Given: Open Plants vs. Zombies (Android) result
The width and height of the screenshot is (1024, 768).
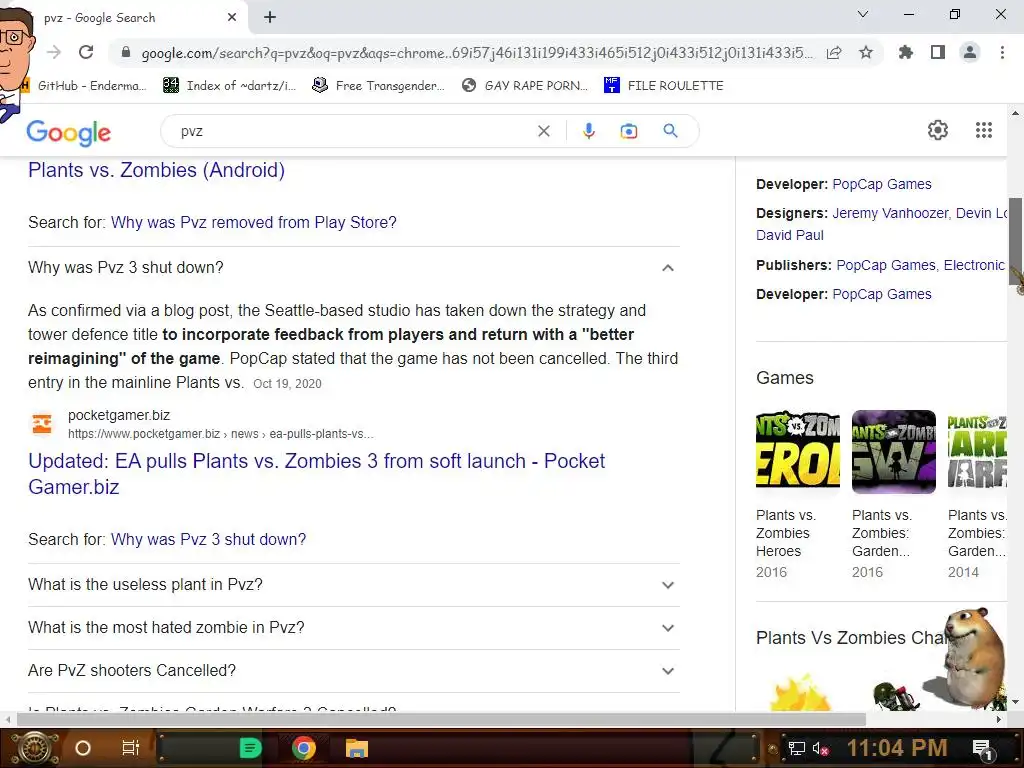Looking at the screenshot, I should pyautogui.click(x=156, y=170).
